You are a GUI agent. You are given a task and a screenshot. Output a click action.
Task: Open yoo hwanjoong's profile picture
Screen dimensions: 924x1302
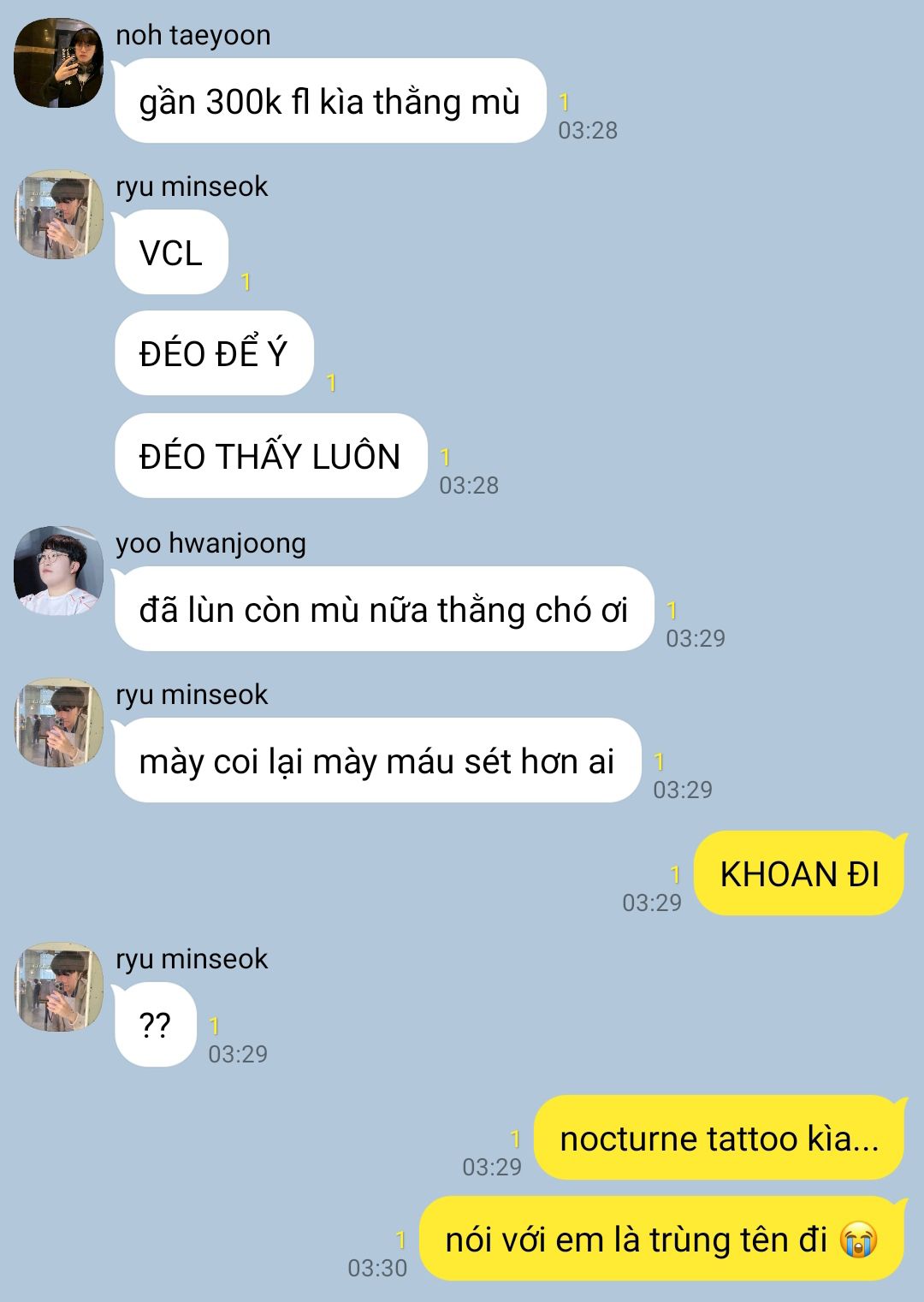(x=59, y=571)
